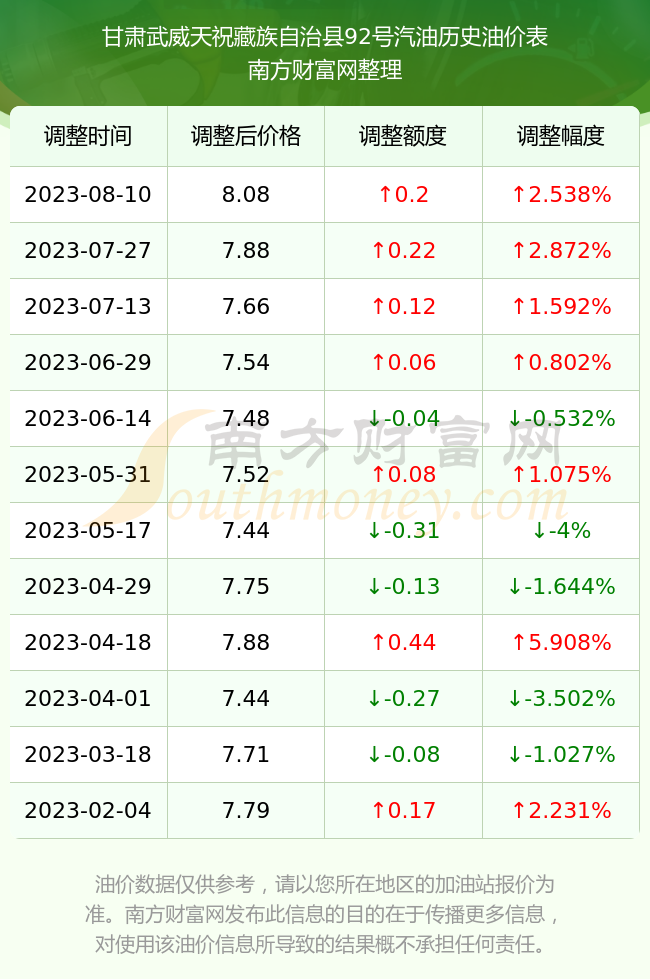Click the title 甘肃武威天祝藏族自治县92号汽油历史油价表
Image resolution: width=650 pixels, height=980 pixels.
click(325, 37)
